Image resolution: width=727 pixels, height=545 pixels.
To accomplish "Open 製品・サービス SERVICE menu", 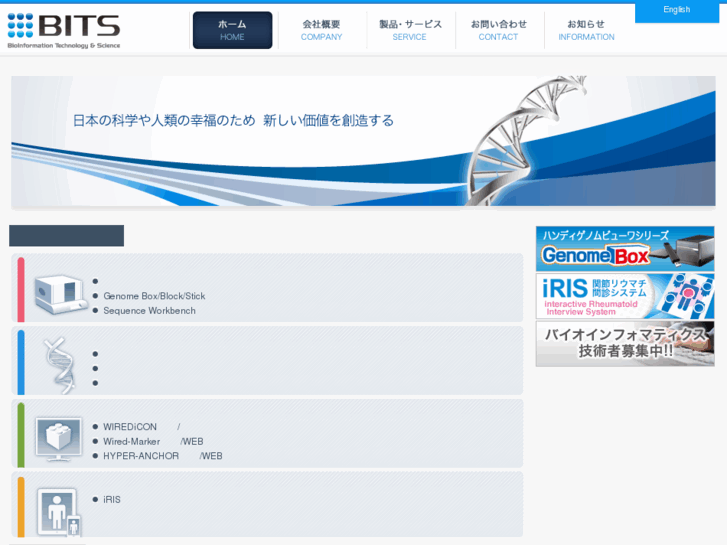I will (x=410, y=30).
